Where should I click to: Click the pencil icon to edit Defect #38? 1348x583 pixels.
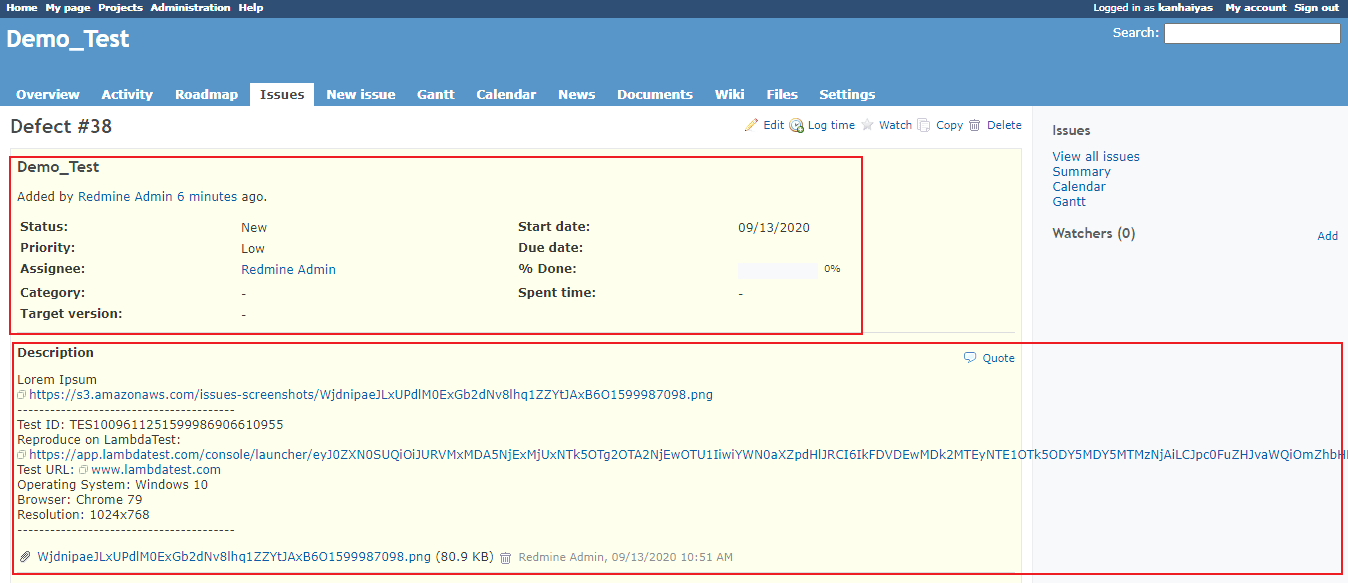click(752, 124)
